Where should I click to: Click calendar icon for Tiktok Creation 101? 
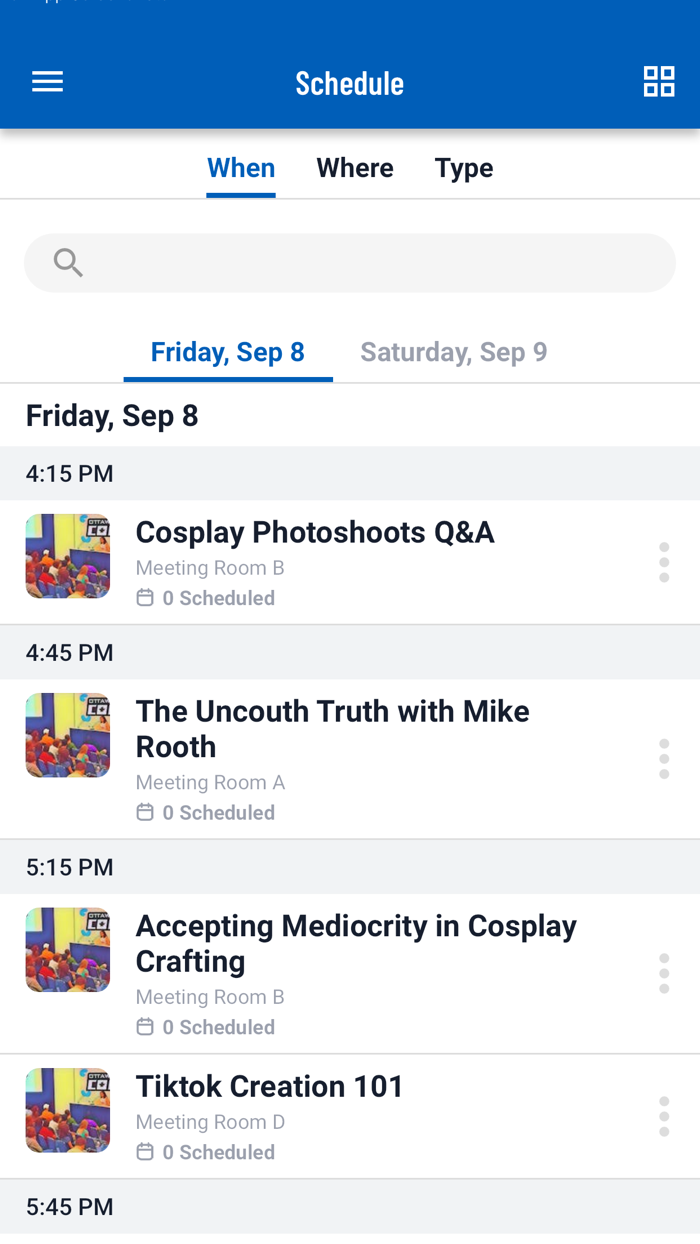pos(144,1152)
